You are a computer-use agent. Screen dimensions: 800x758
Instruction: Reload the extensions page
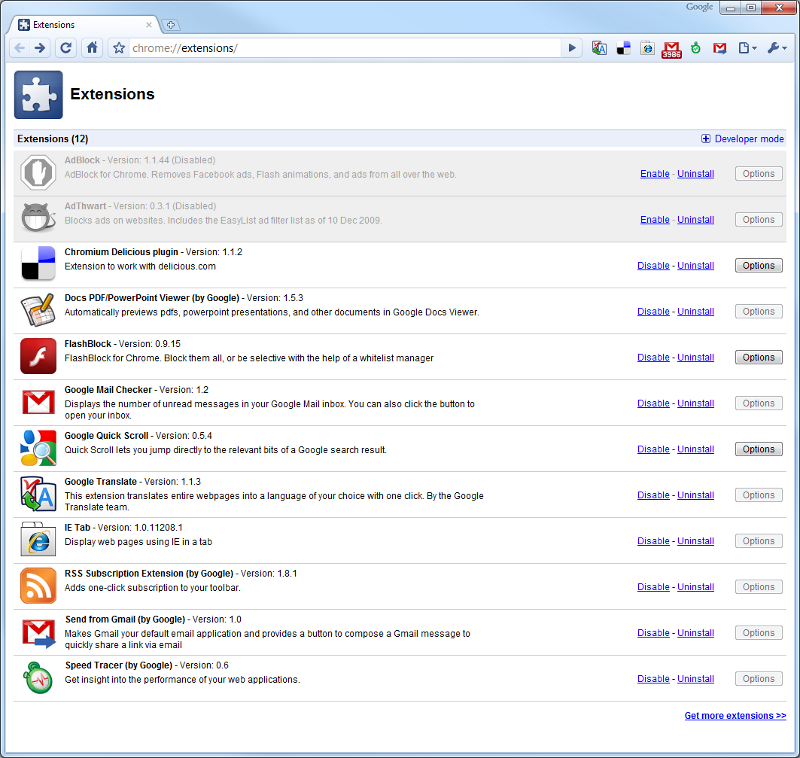pyautogui.click(x=65, y=48)
